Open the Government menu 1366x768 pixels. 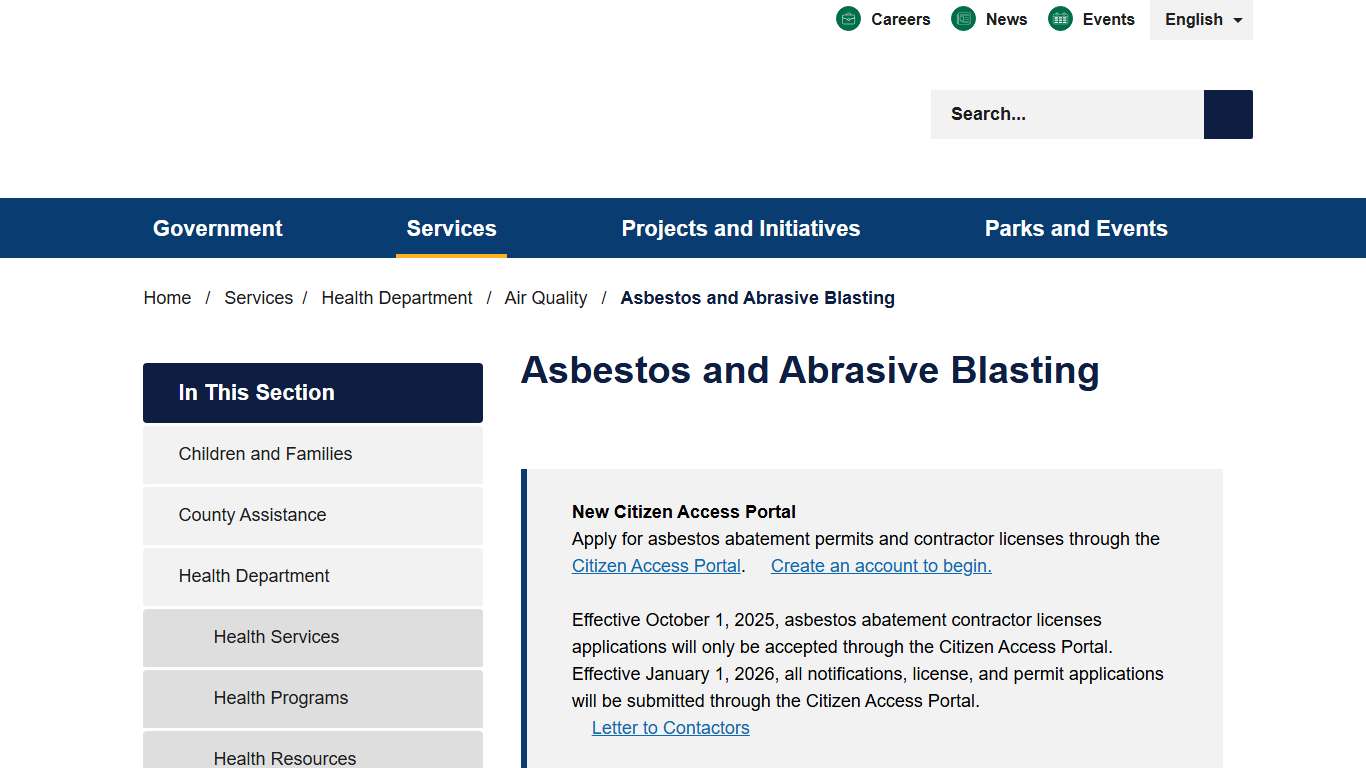pyautogui.click(x=217, y=228)
